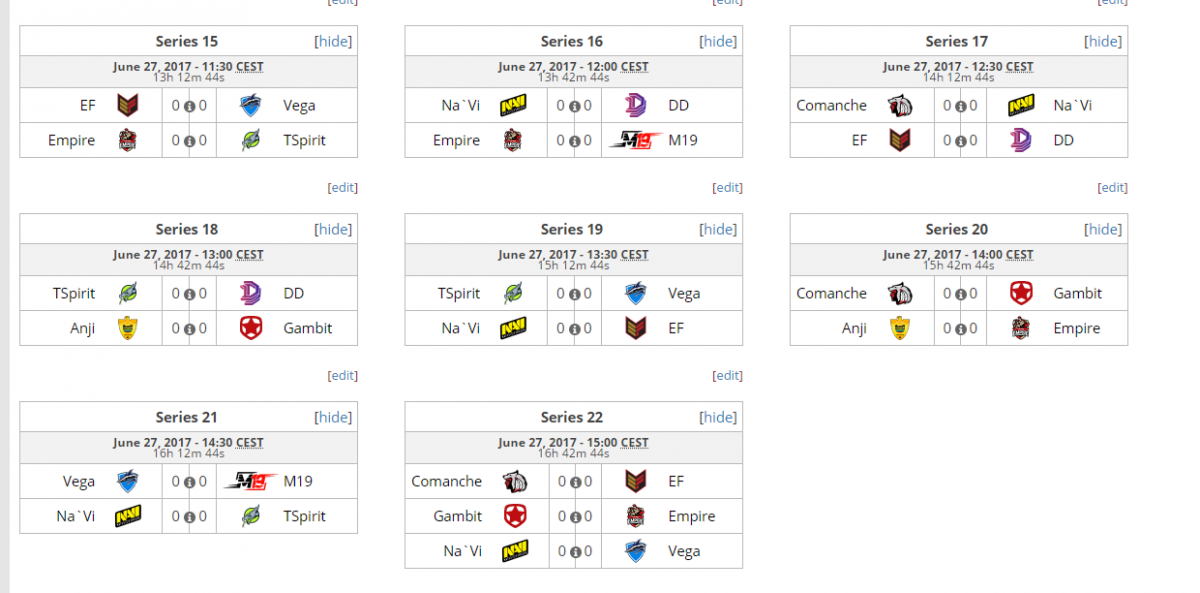
Task: Click the TSpirit team name in Series 19
Action: [459, 293]
